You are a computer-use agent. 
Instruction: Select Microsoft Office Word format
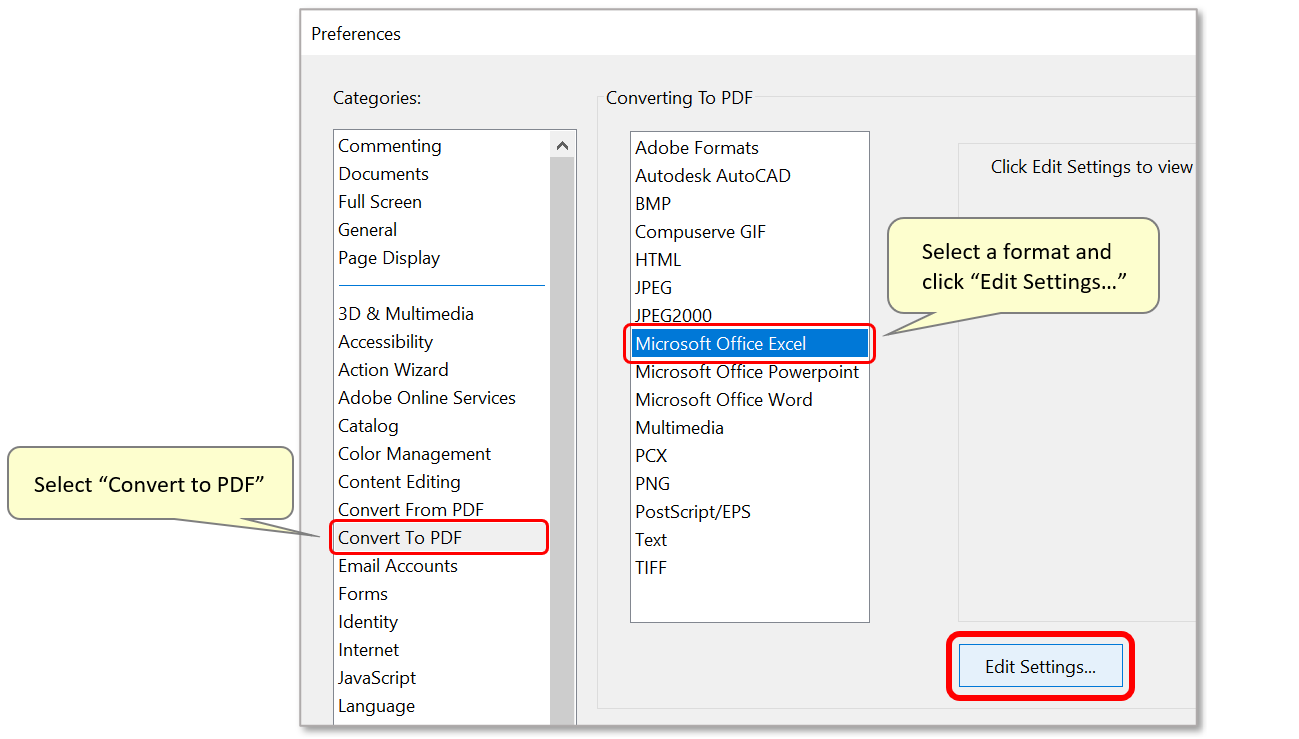(x=723, y=399)
